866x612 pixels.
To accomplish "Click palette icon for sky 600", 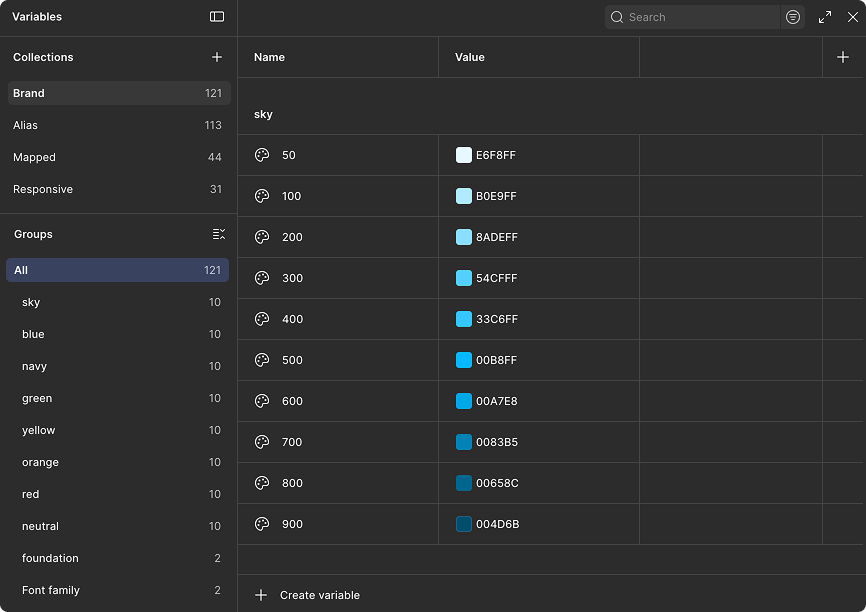I will 262,401.
